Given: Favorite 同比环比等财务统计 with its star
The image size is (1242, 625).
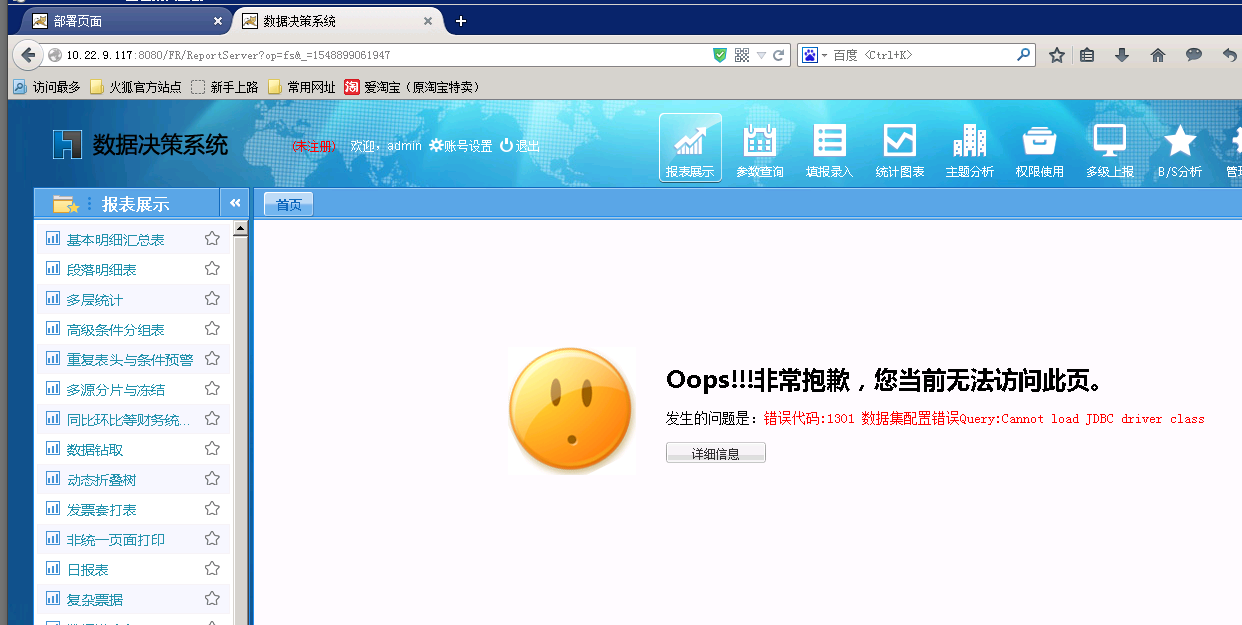Looking at the screenshot, I should pos(212,419).
